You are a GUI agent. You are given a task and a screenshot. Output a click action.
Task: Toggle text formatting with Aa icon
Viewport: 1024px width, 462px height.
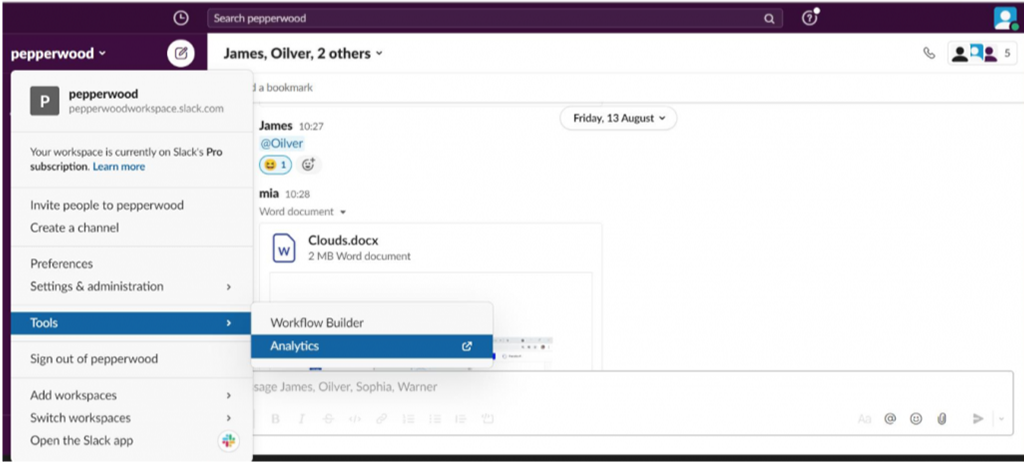tap(864, 419)
